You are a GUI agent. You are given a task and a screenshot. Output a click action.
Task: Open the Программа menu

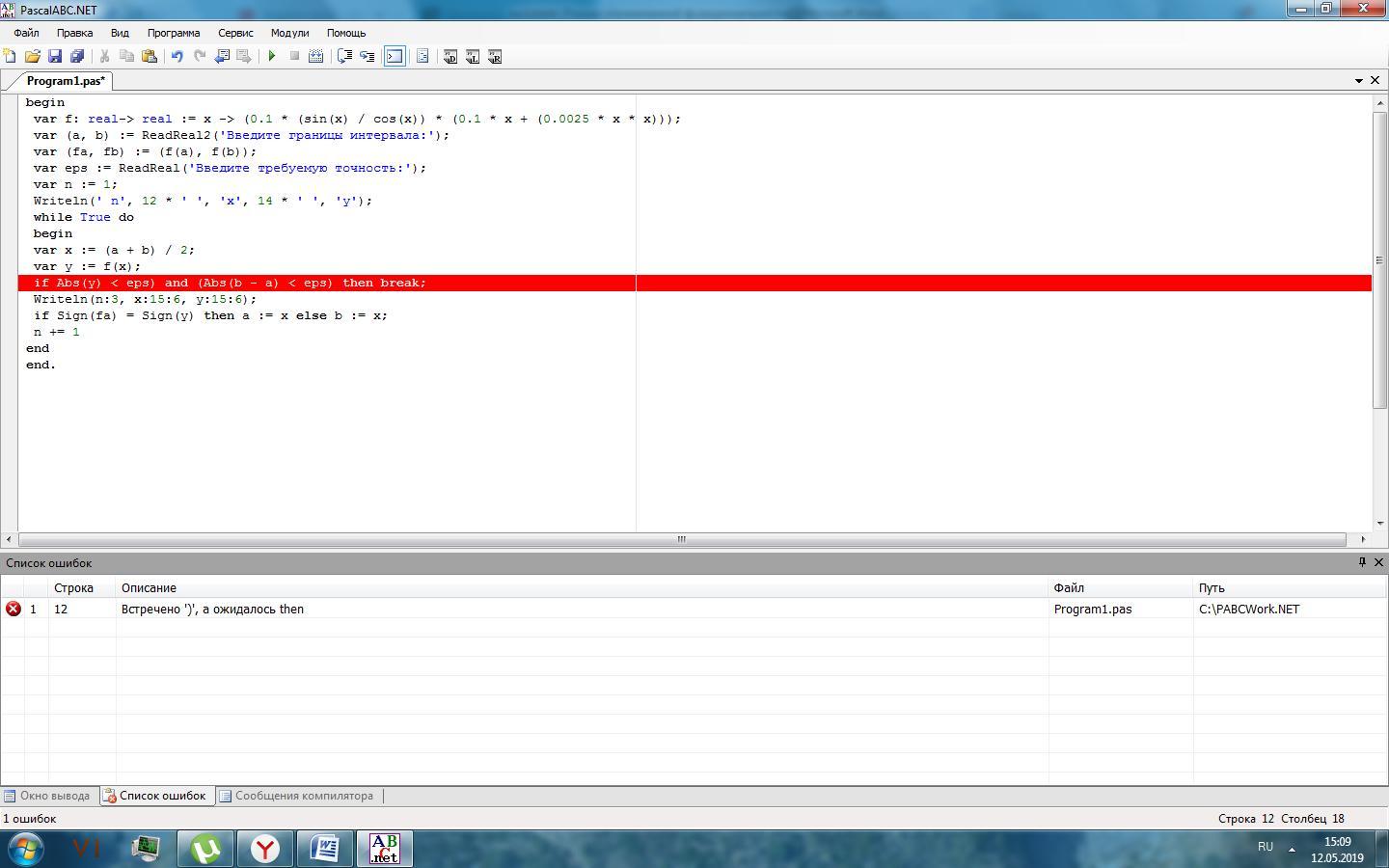click(x=174, y=33)
